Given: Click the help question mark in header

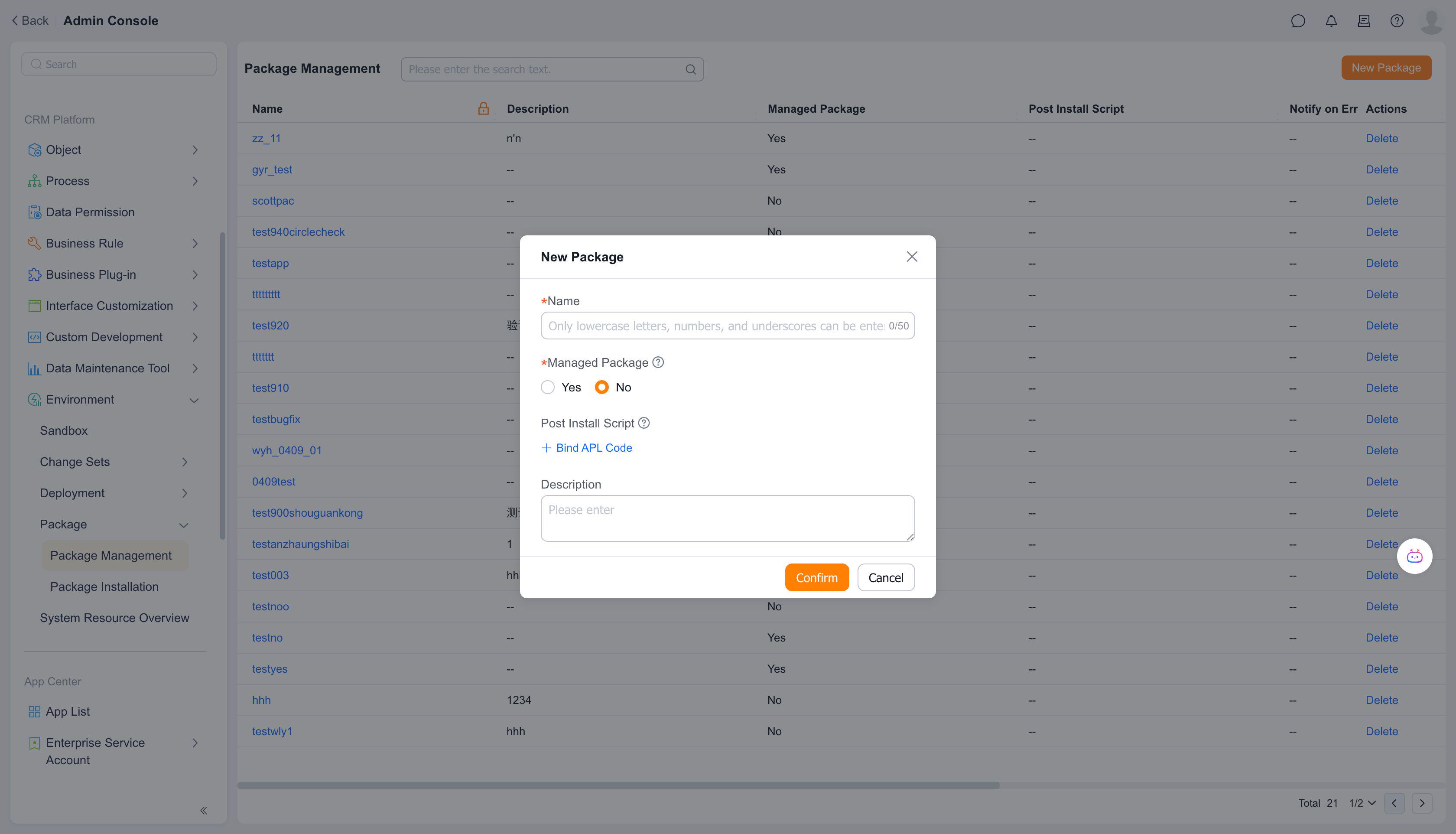Looking at the screenshot, I should pos(1397,21).
